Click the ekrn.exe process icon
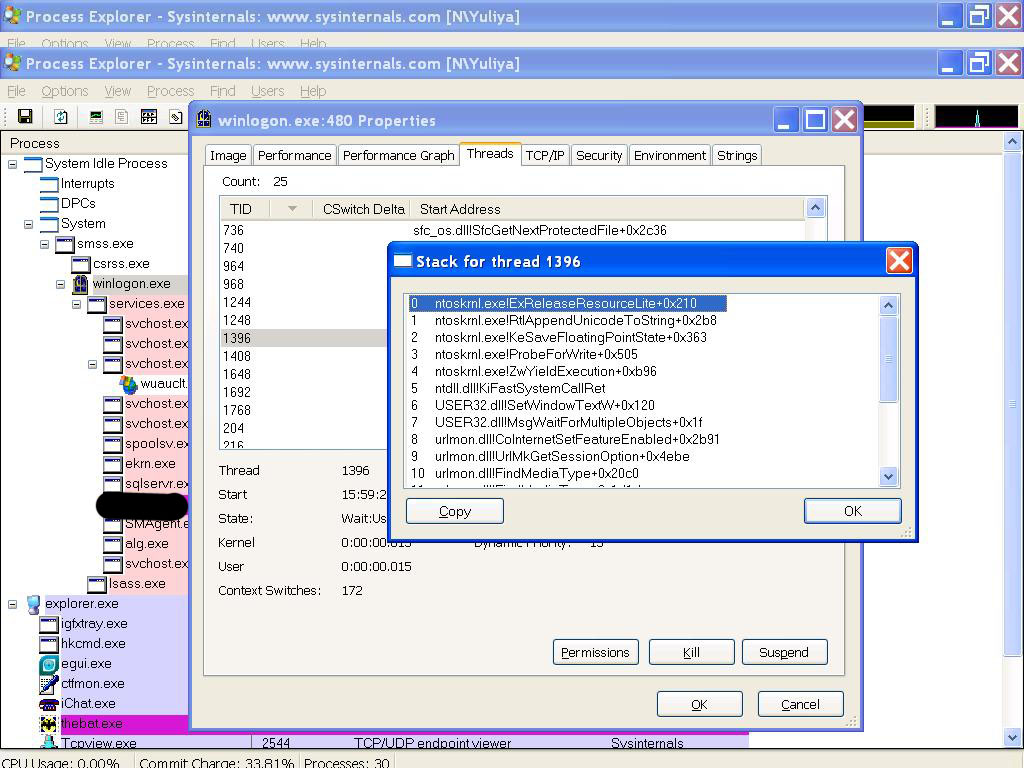Screen dimensions: 1024x768 click(113, 464)
